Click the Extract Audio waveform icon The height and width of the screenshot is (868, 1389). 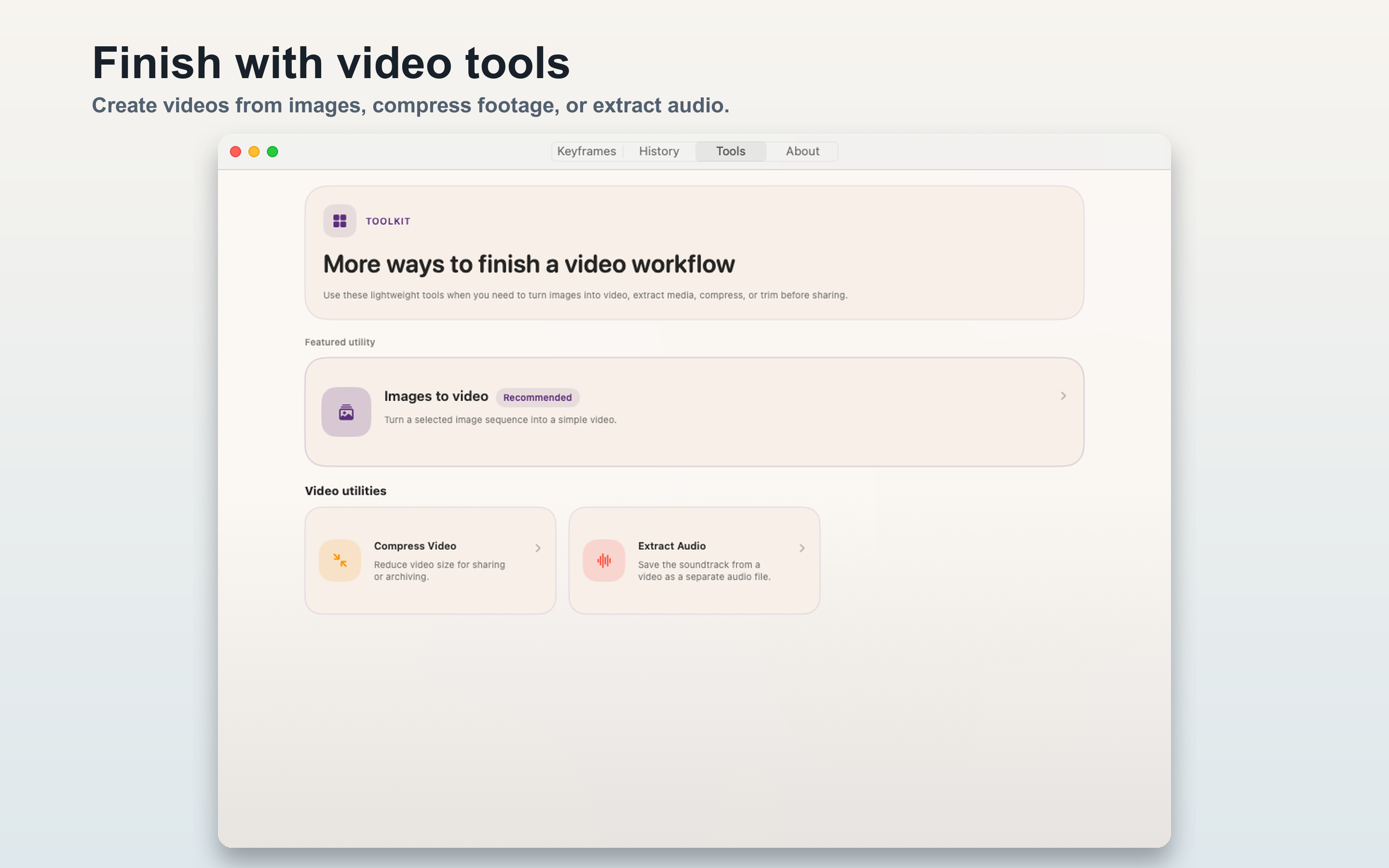[x=604, y=560]
